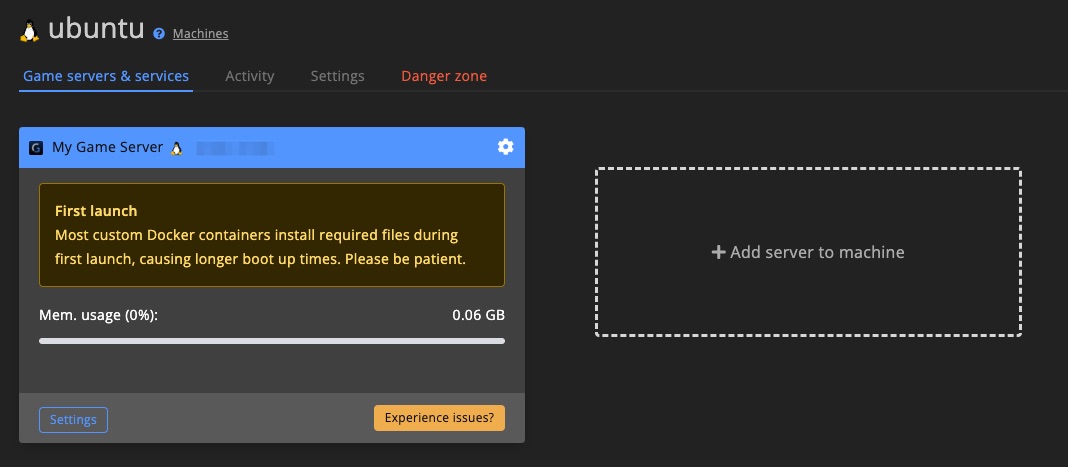This screenshot has width=1068, height=467.
Task: Open the server gear settings icon
Action: tap(505, 147)
